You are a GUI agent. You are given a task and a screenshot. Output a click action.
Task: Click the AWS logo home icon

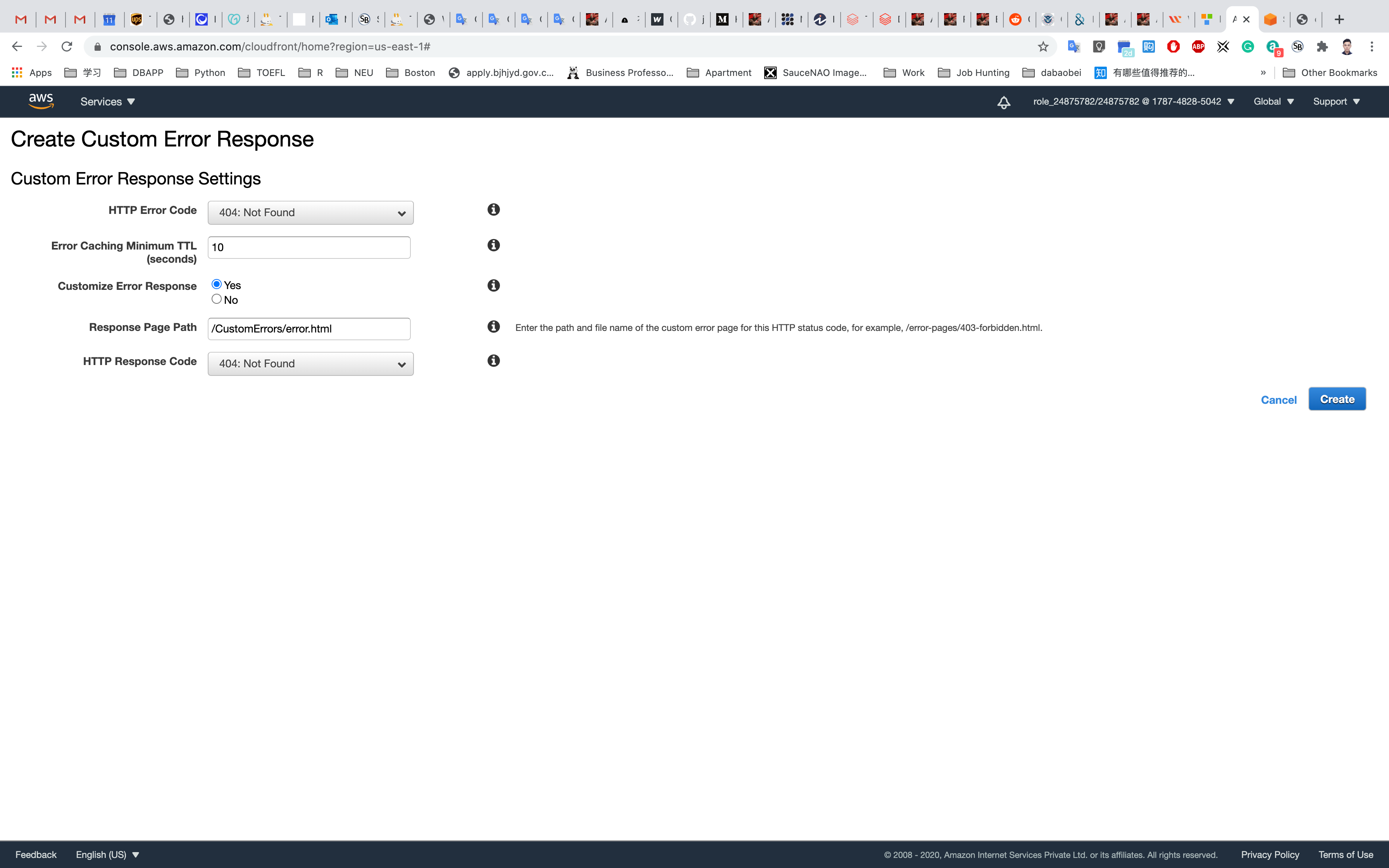41,101
